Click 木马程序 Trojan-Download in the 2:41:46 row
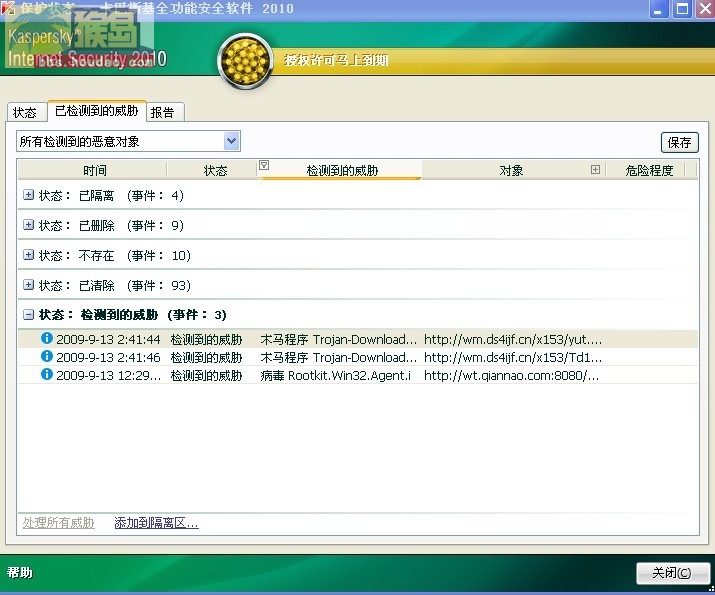 338,357
